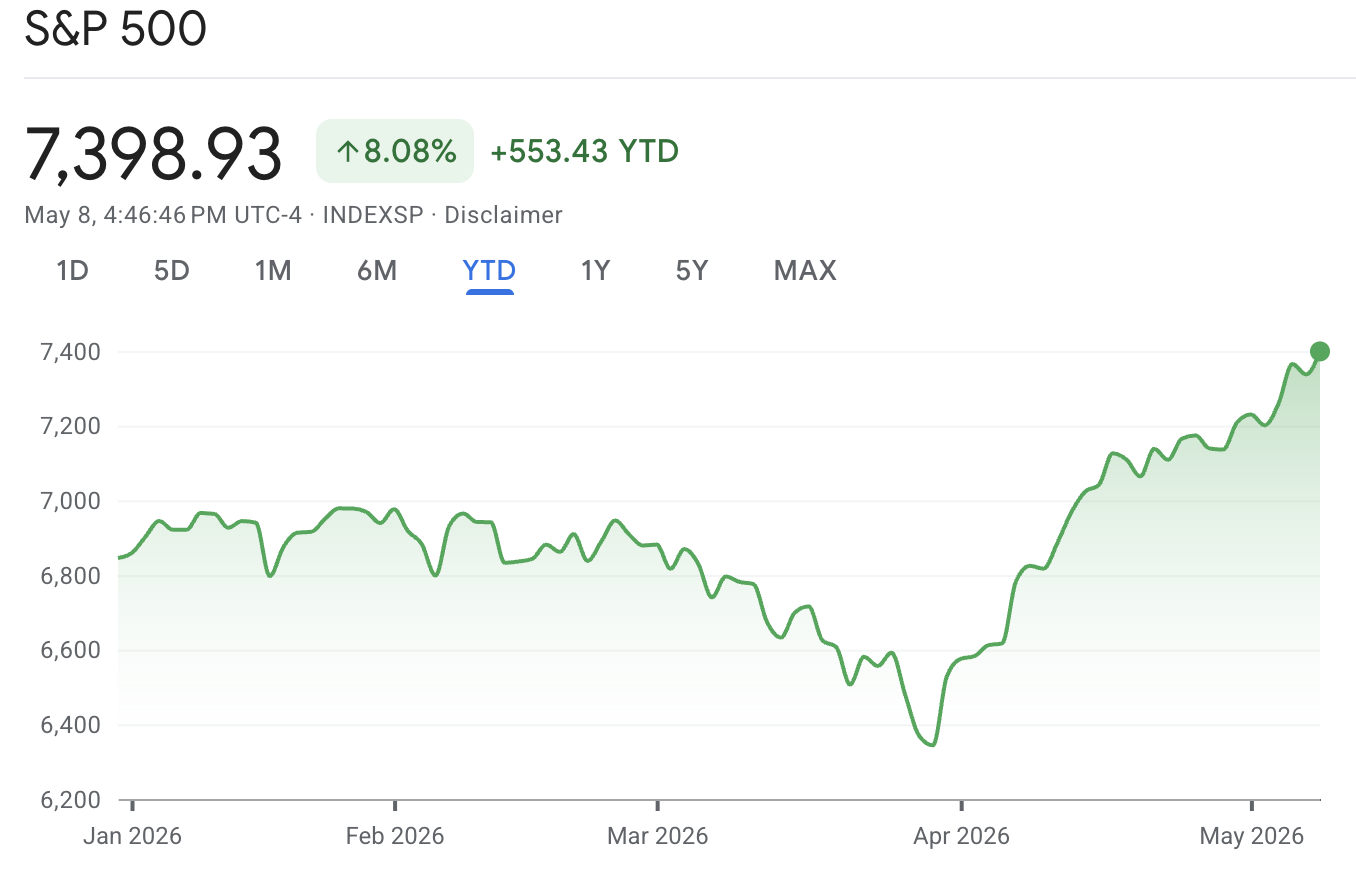Click the +553.43 YTD change text
Screen dimensions: 1356x878
tap(584, 152)
